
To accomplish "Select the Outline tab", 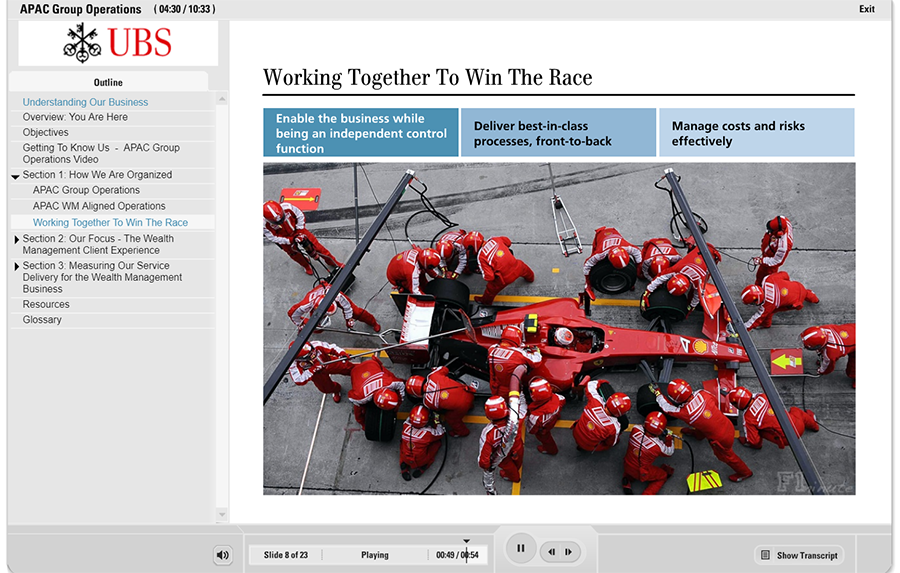I will pyautogui.click(x=108, y=82).
